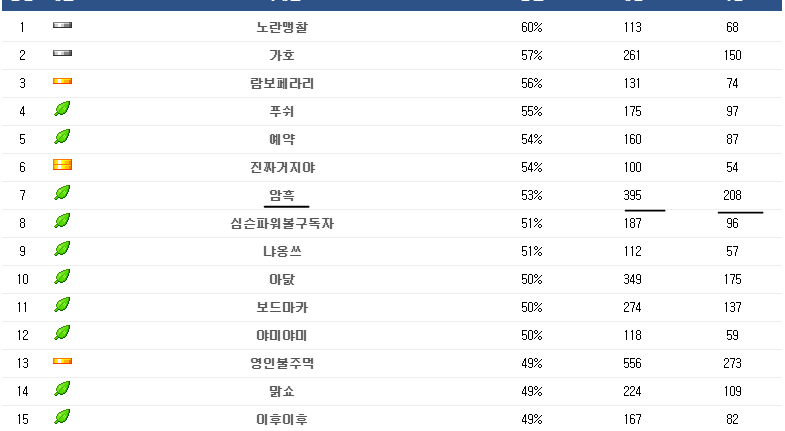This screenshot has width=785, height=431.
Task: Click the leaf icon for rank 10 아닭
Action: point(62,277)
